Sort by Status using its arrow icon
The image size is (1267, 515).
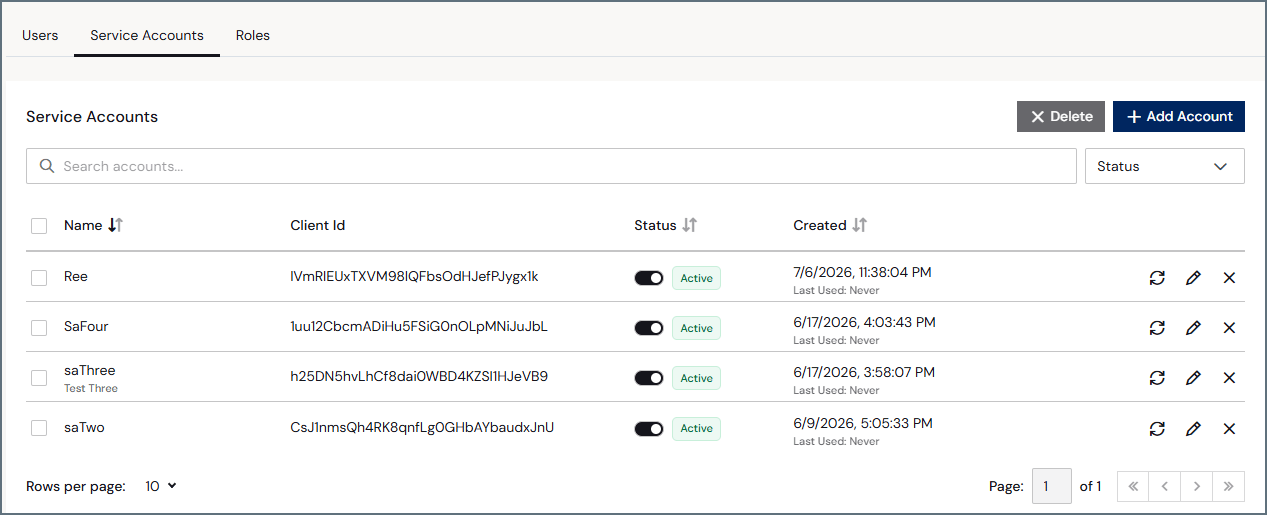click(689, 225)
